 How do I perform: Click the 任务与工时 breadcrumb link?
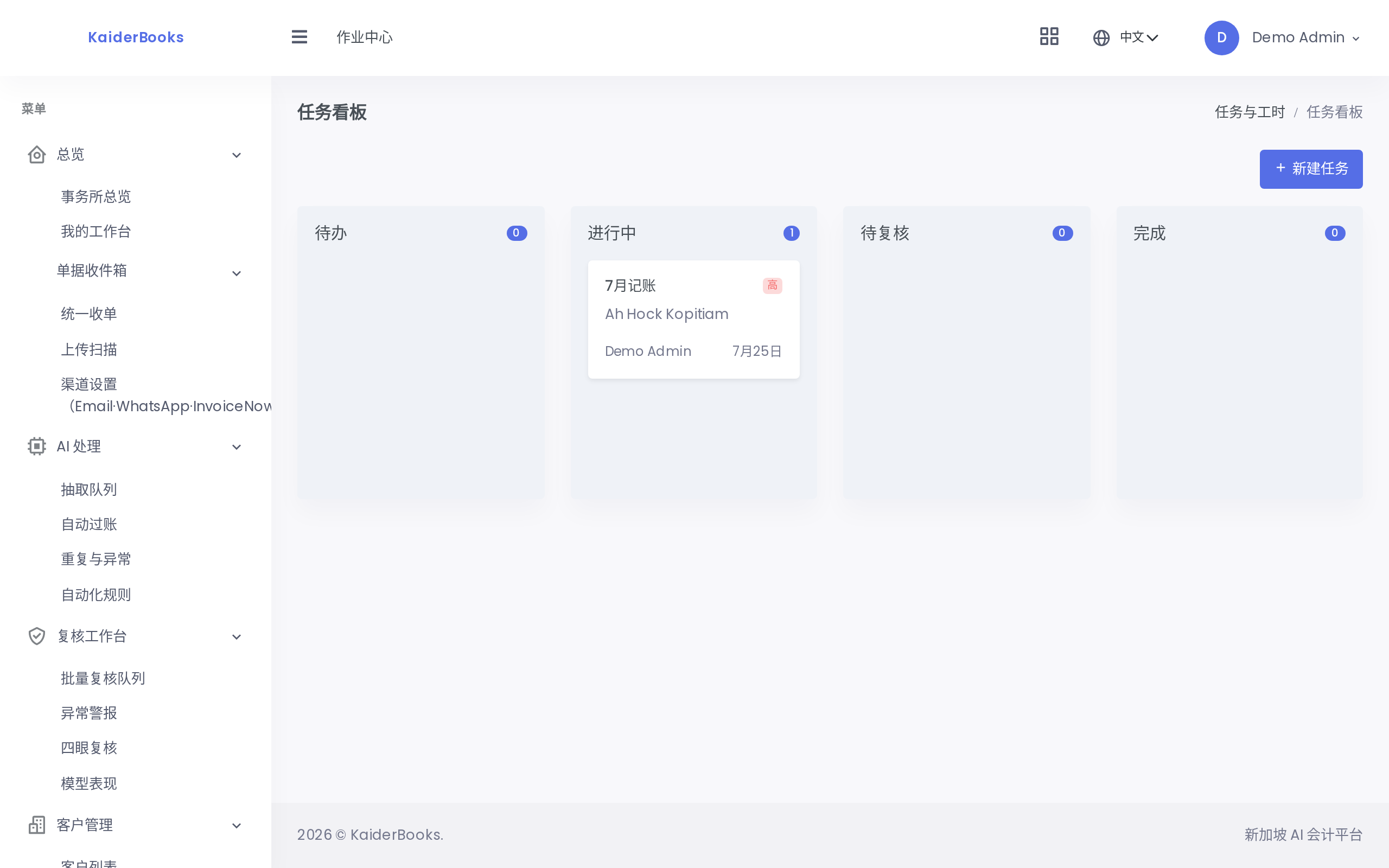[x=1250, y=112]
